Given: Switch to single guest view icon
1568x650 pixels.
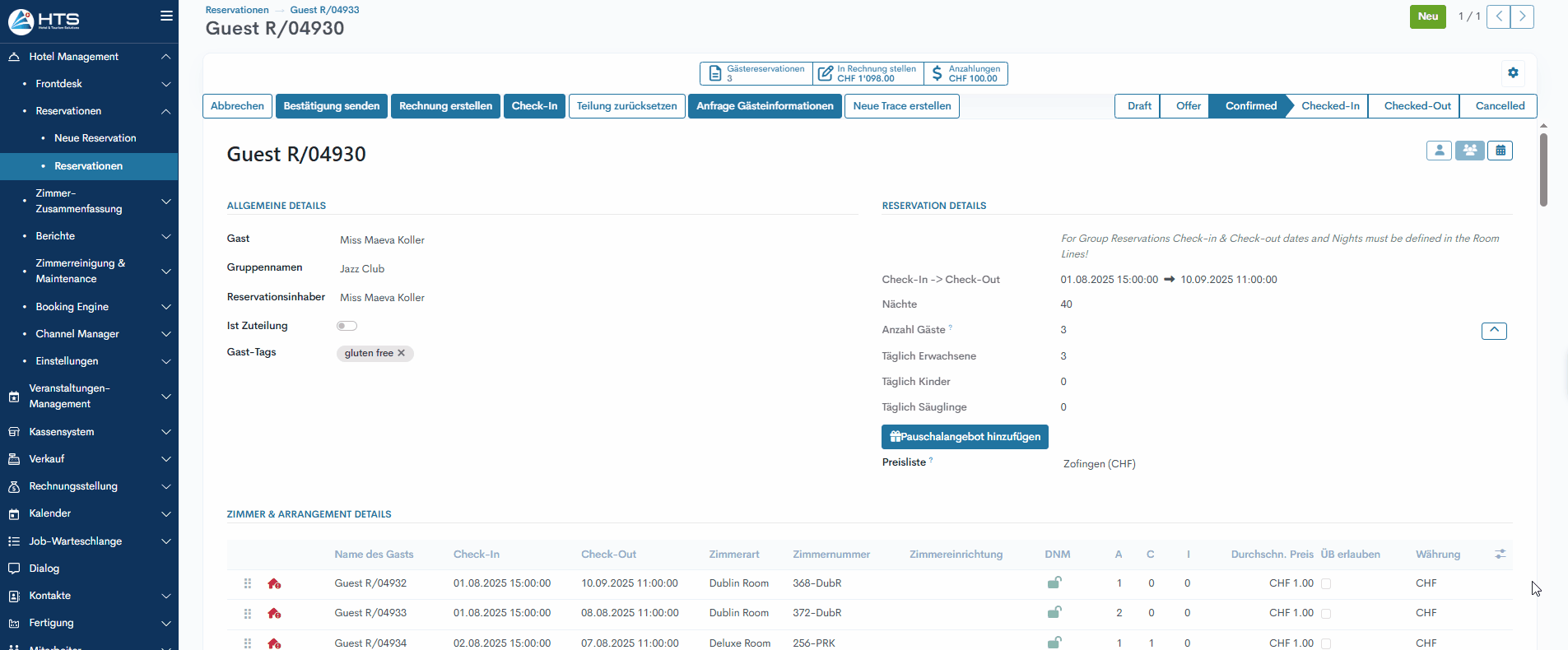Looking at the screenshot, I should click(1439, 151).
